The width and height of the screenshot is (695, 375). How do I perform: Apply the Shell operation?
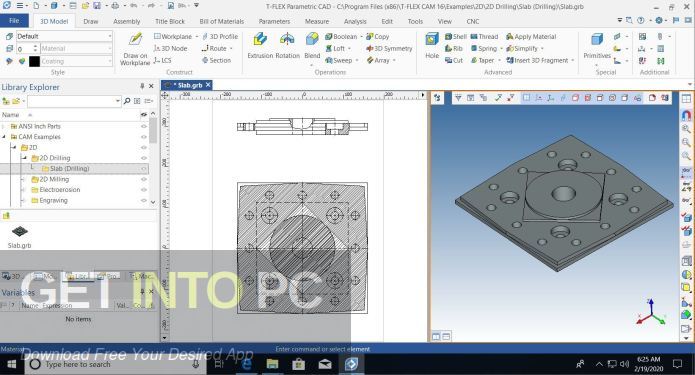pyautogui.click(x=456, y=36)
